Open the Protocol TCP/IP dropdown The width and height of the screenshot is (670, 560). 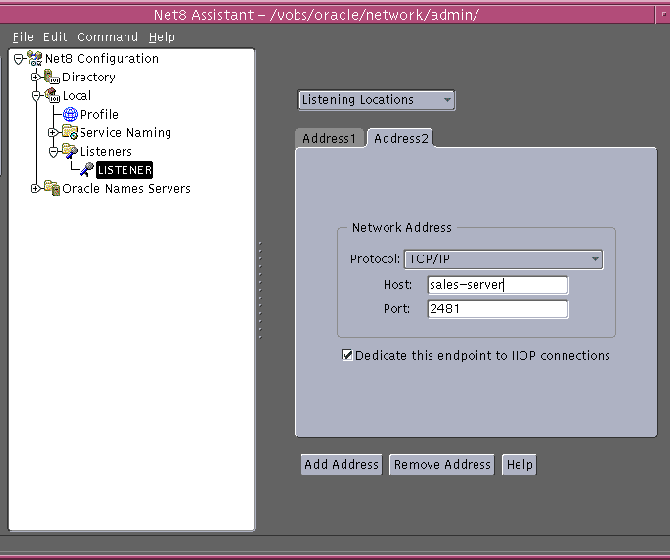pyautogui.click(x=503, y=259)
